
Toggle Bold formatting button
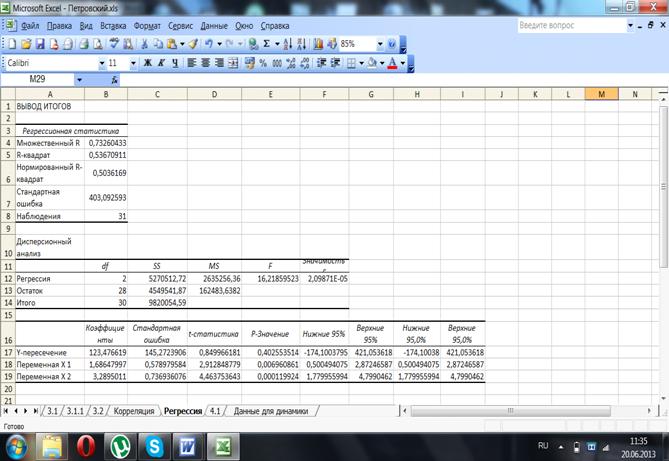pyautogui.click(x=146, y=63)
